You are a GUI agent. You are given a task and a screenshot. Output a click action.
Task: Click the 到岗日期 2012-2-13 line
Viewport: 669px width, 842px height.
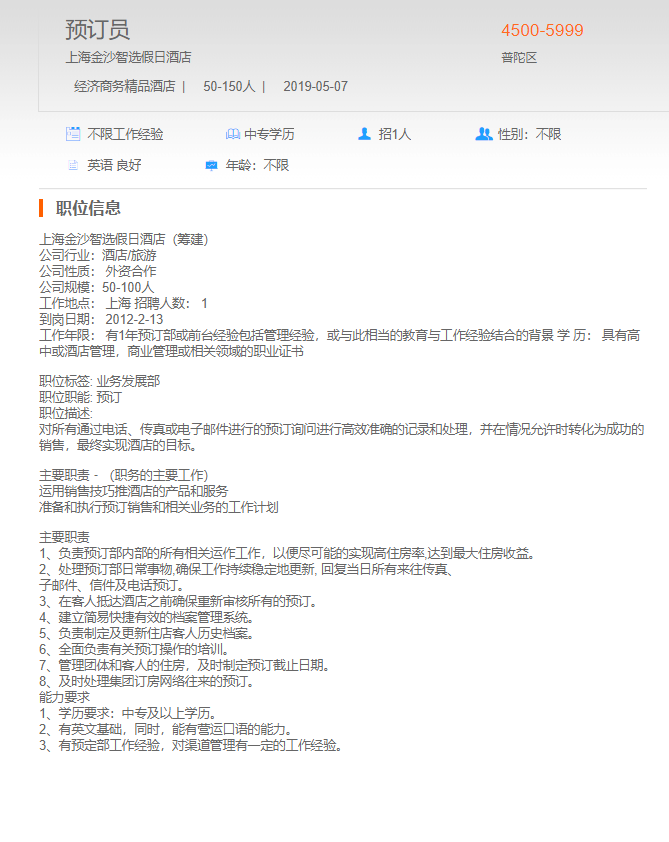101,319
